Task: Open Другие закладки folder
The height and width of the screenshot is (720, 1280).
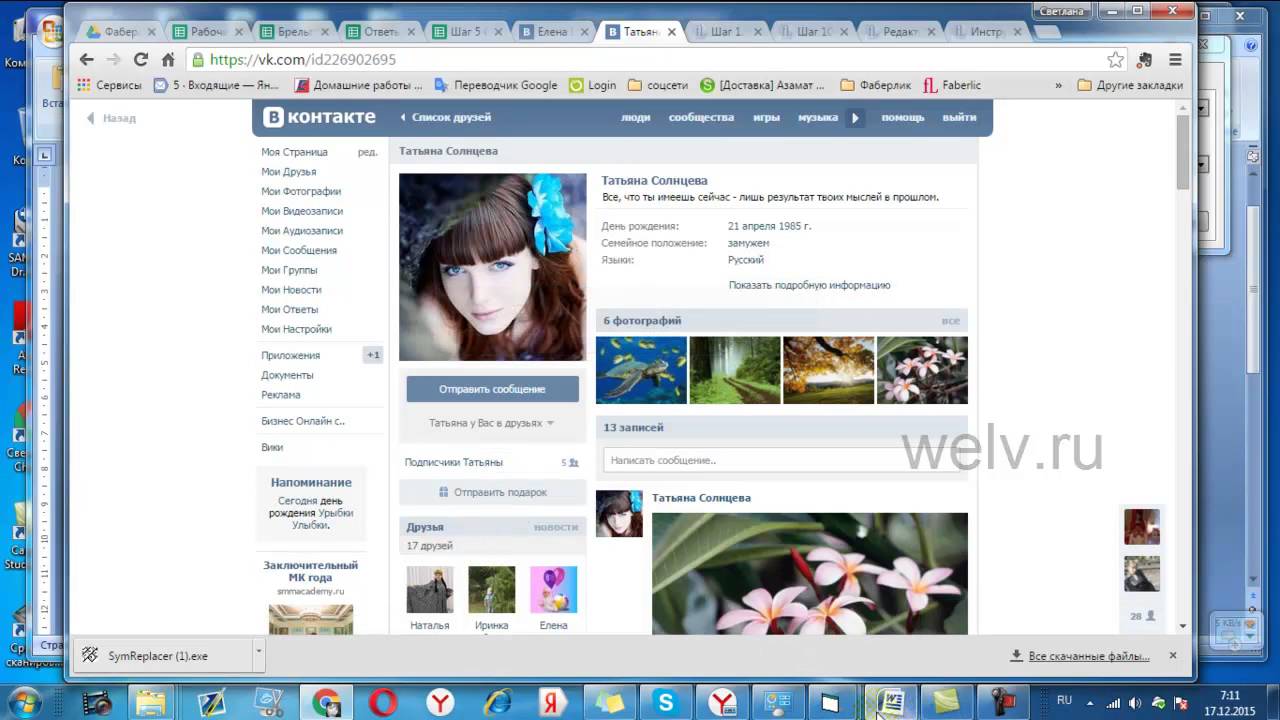Action: click(1130, 85)
